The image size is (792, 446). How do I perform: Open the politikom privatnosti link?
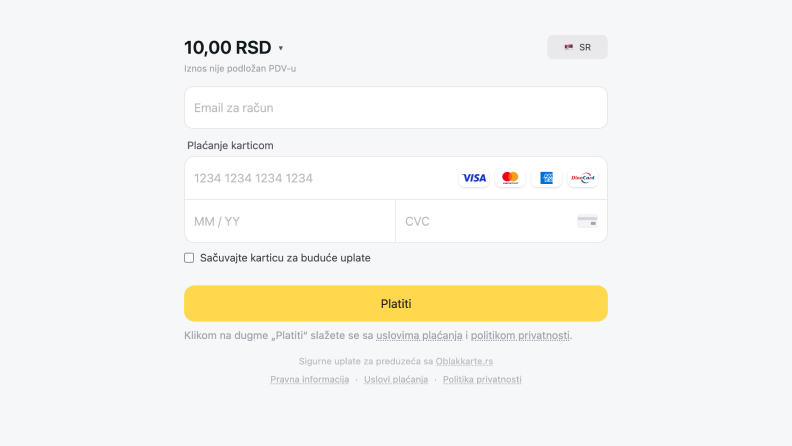[520, 335]
